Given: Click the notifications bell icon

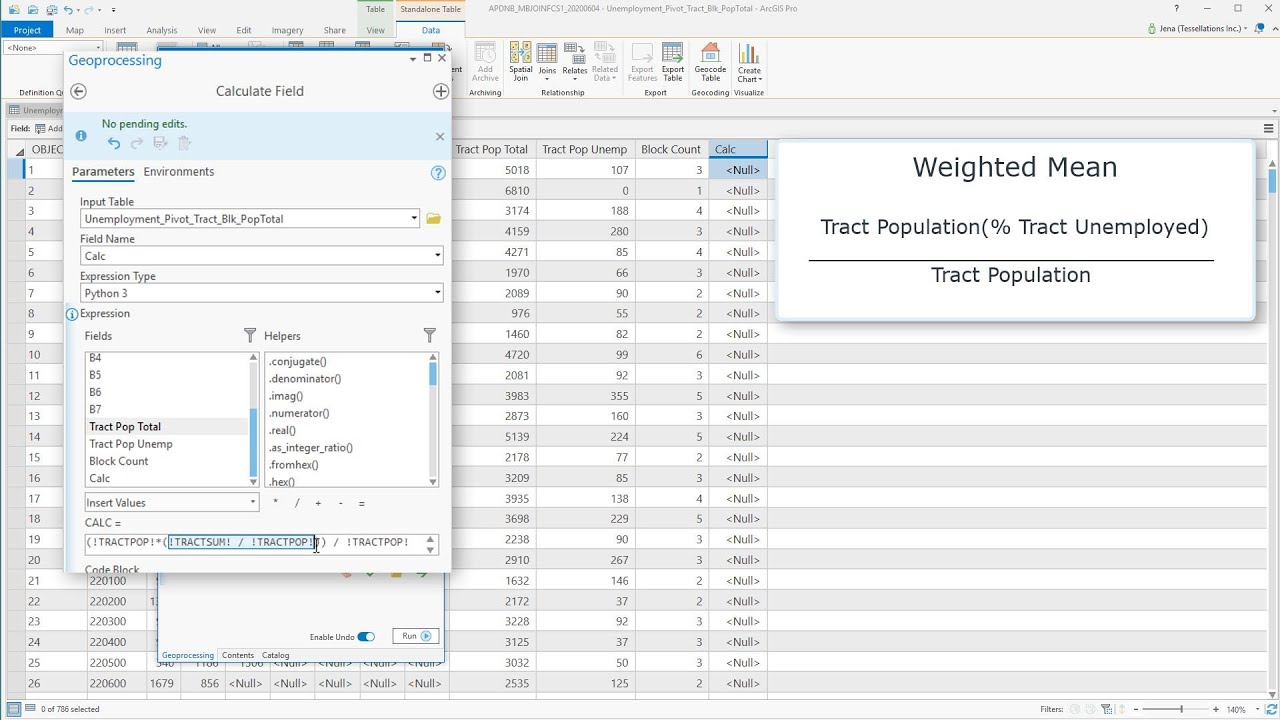Looking at the screenshot, I should (1259, 29).
